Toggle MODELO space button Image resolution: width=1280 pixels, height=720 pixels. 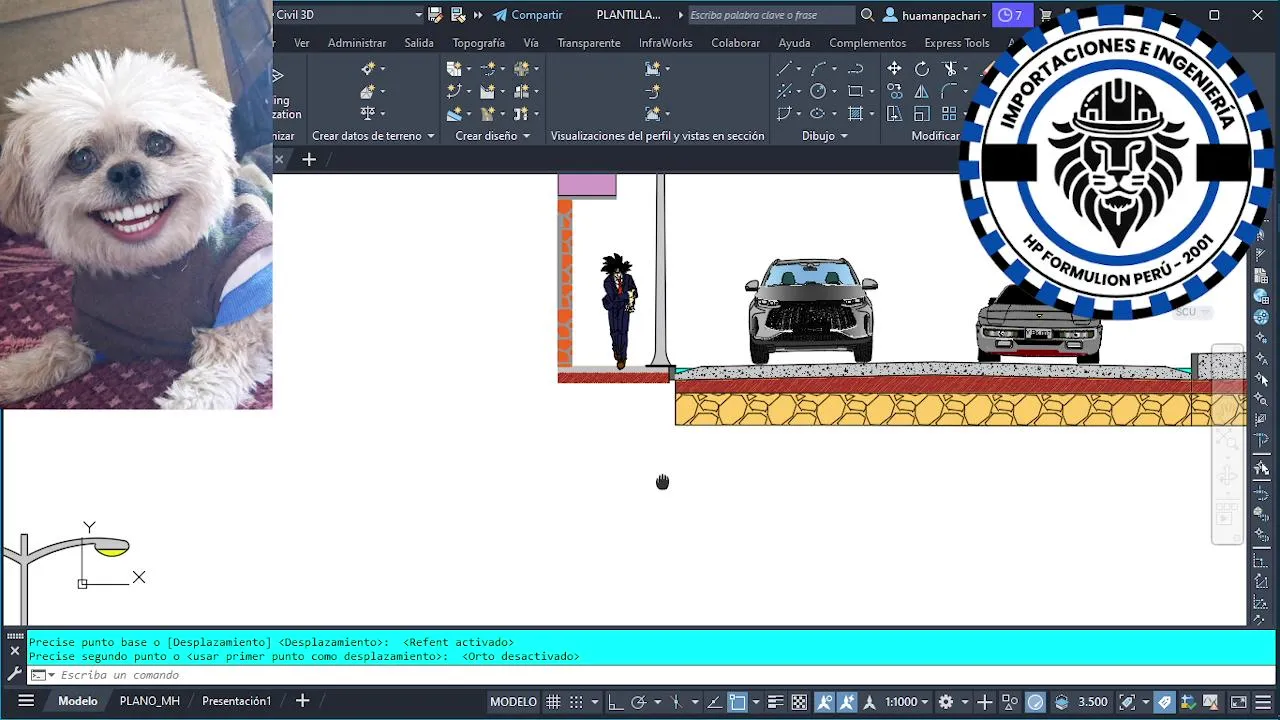point(513,702)
